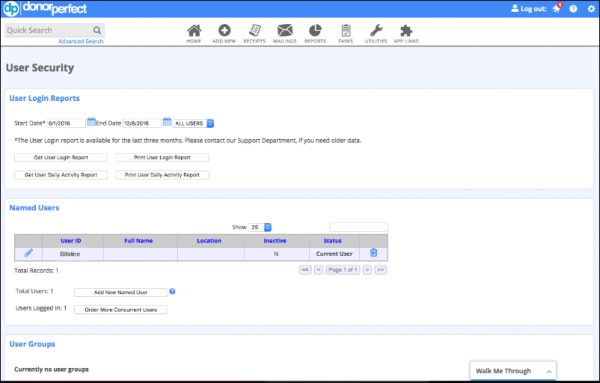Open the ALL USERS dropdown
The width and height of the screenshot is (600, 383).
(193, 123)
